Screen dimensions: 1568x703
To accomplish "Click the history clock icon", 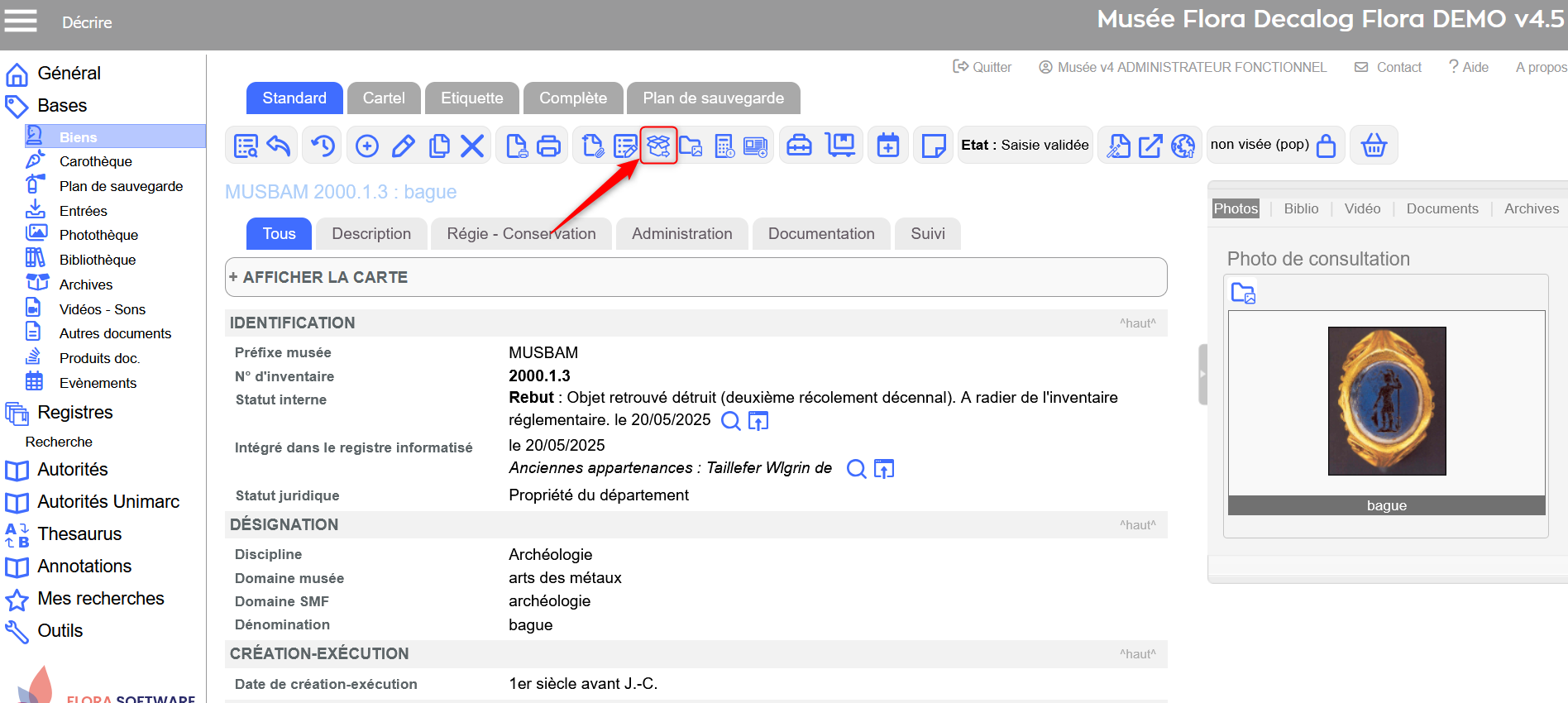I will 323,146.
